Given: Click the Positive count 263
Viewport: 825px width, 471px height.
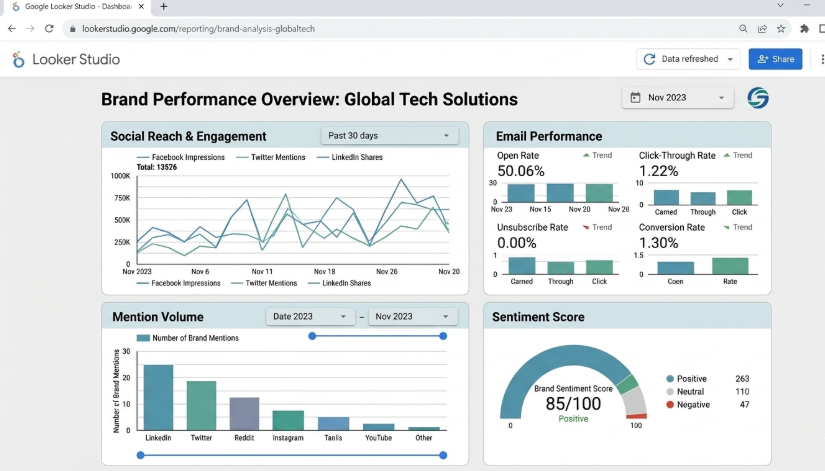Looking at the screenshot, I should click(x=742, y=379).
